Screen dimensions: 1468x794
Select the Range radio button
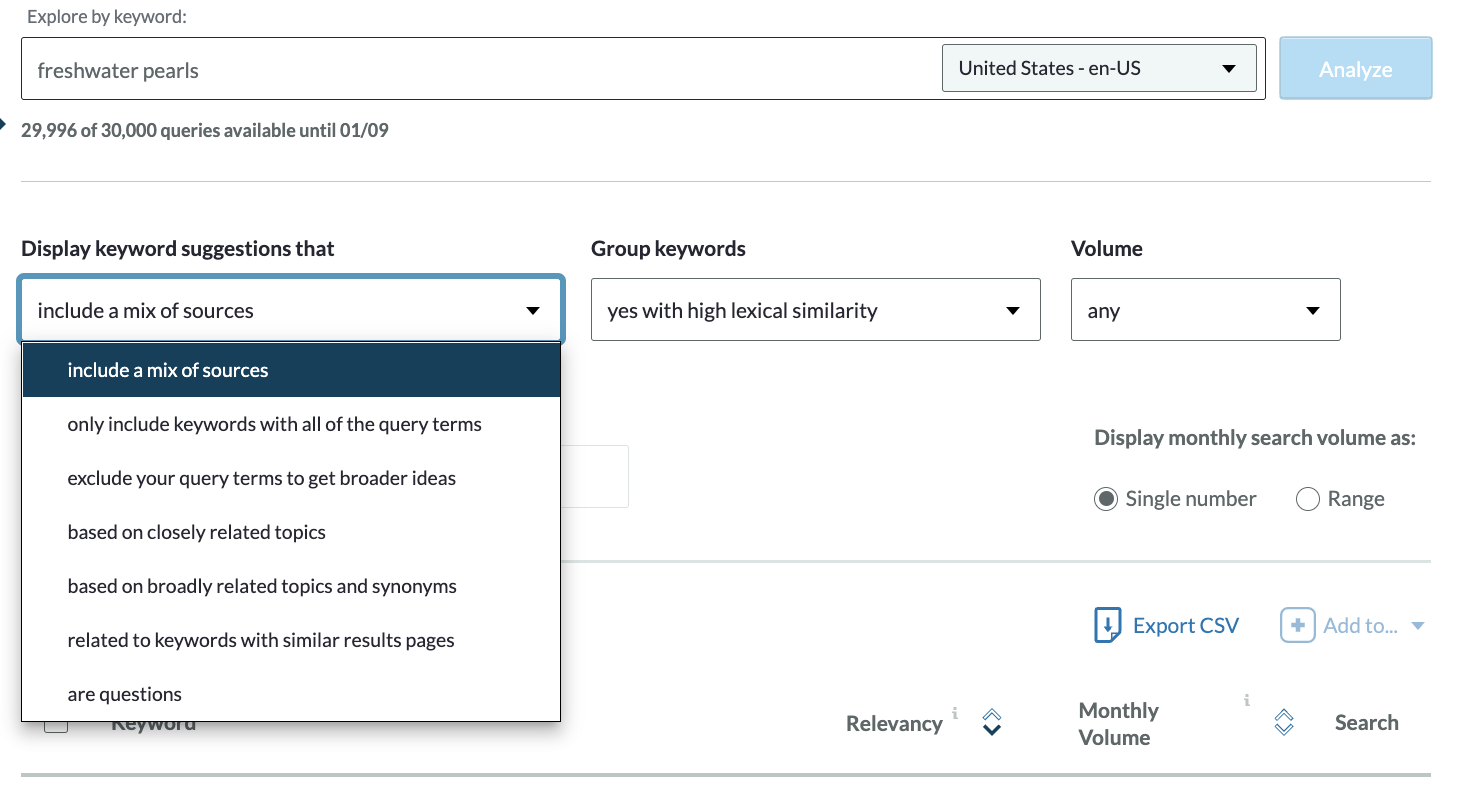[1307, 499]
